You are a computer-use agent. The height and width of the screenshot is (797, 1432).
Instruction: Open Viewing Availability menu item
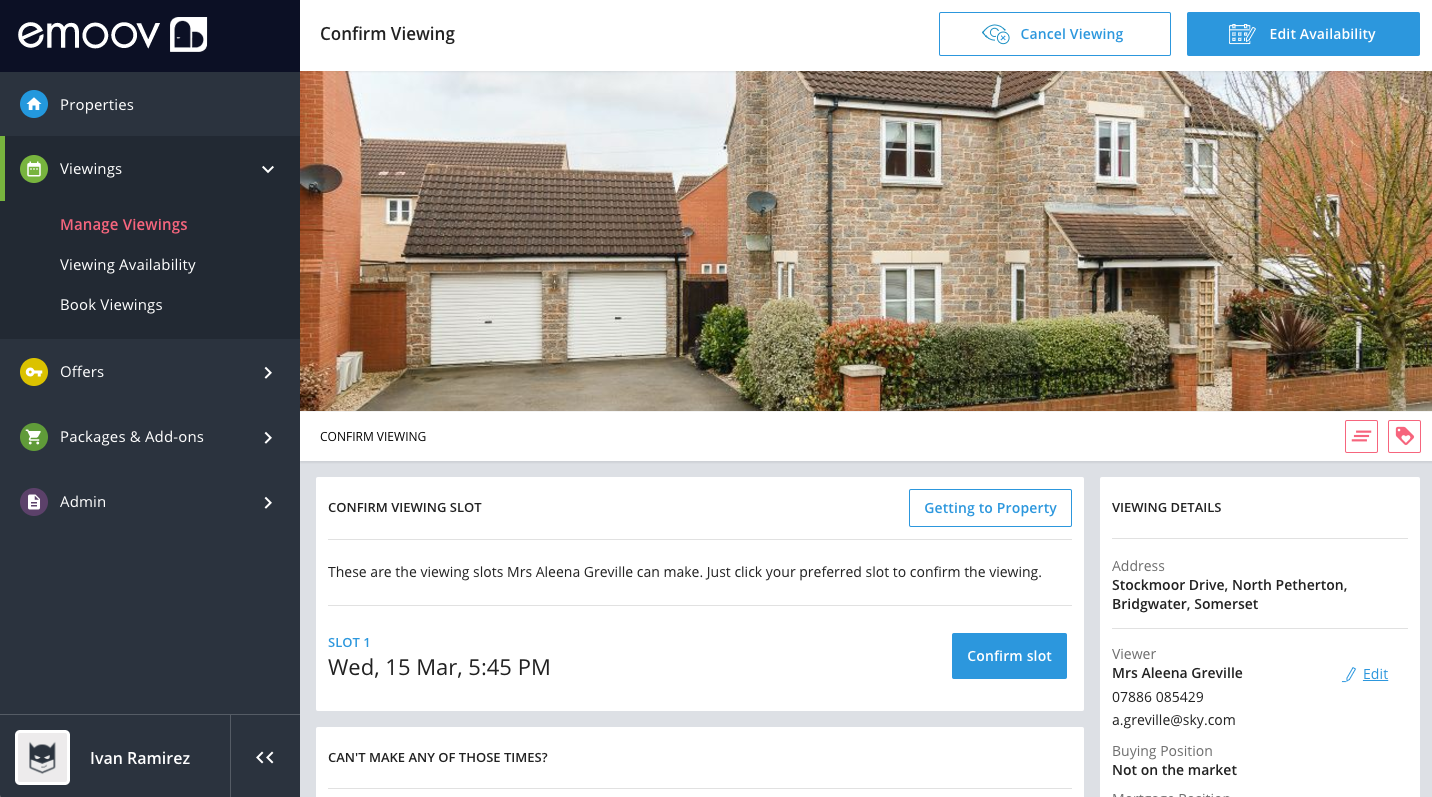coord(128,265)
